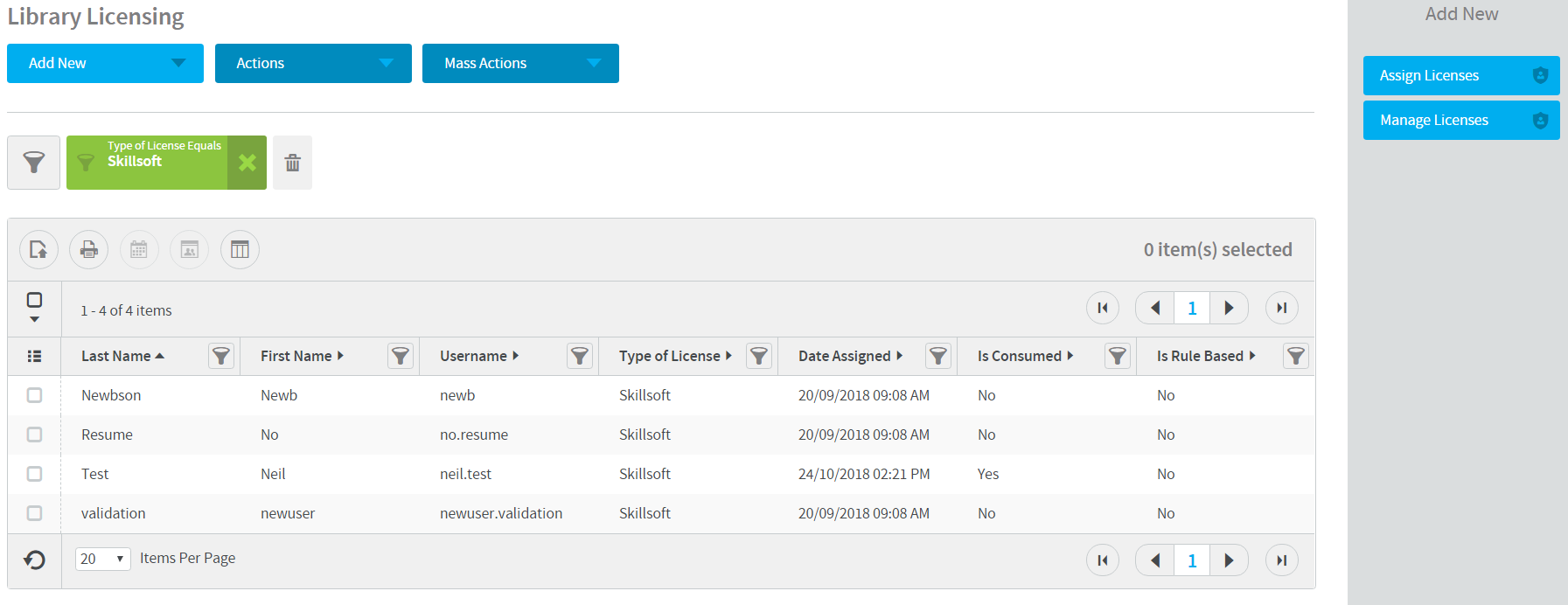Click date 24/10/2018 02:21 PM
The width and height of the screenshot is (1568, 605).
pos(864,474)
